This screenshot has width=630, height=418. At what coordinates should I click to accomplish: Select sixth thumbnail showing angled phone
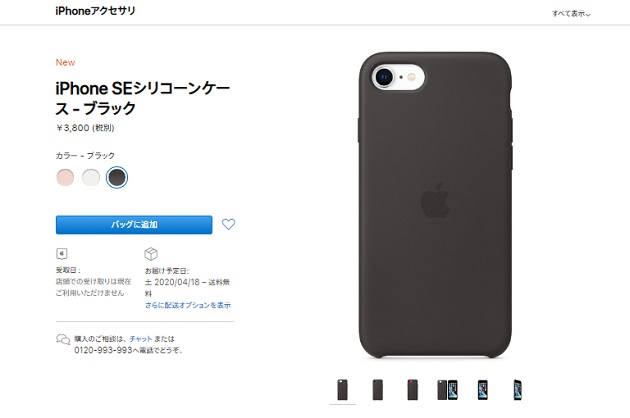tap(518, 390)
